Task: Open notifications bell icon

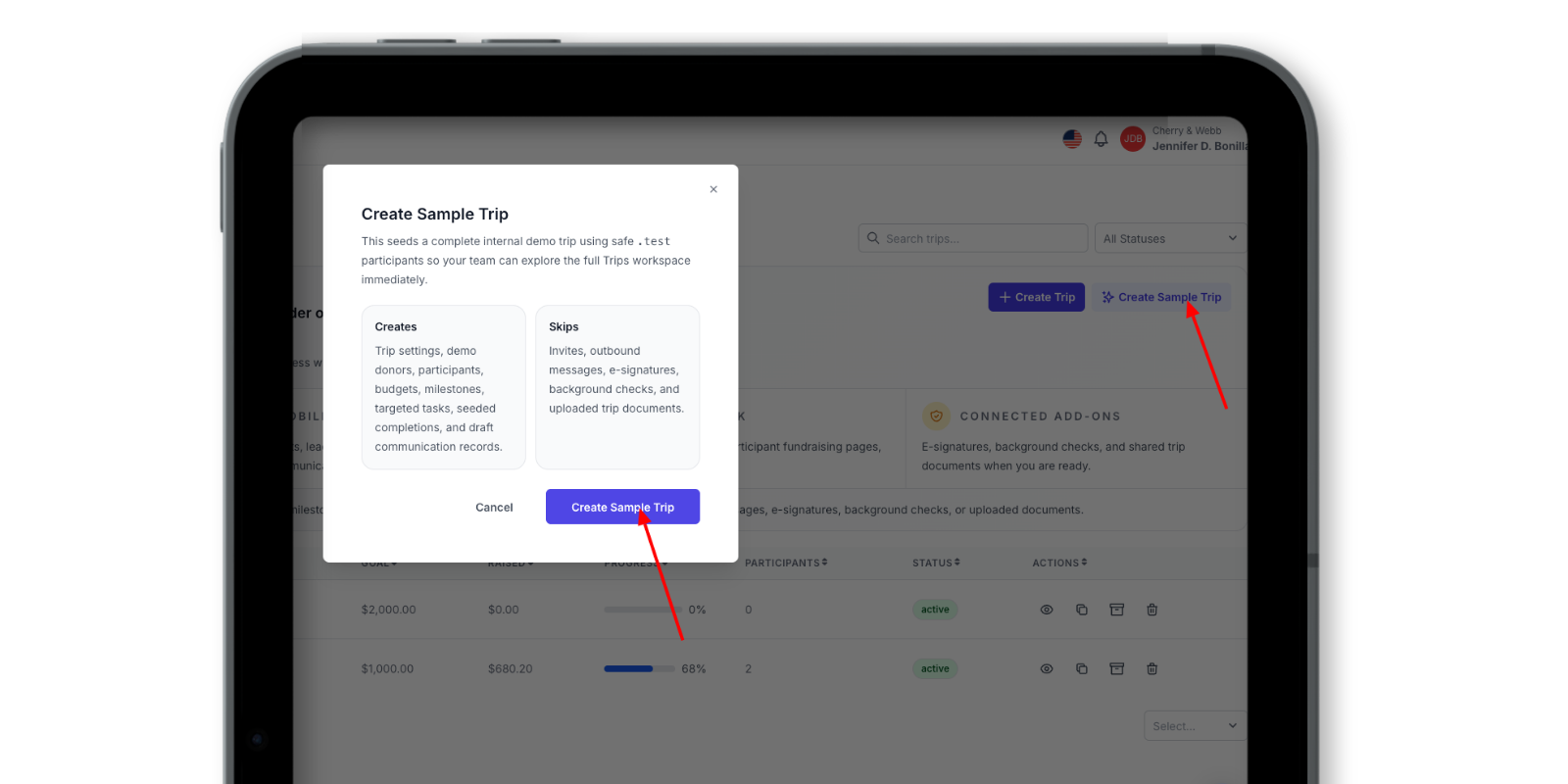Action: pos(1101,139)
